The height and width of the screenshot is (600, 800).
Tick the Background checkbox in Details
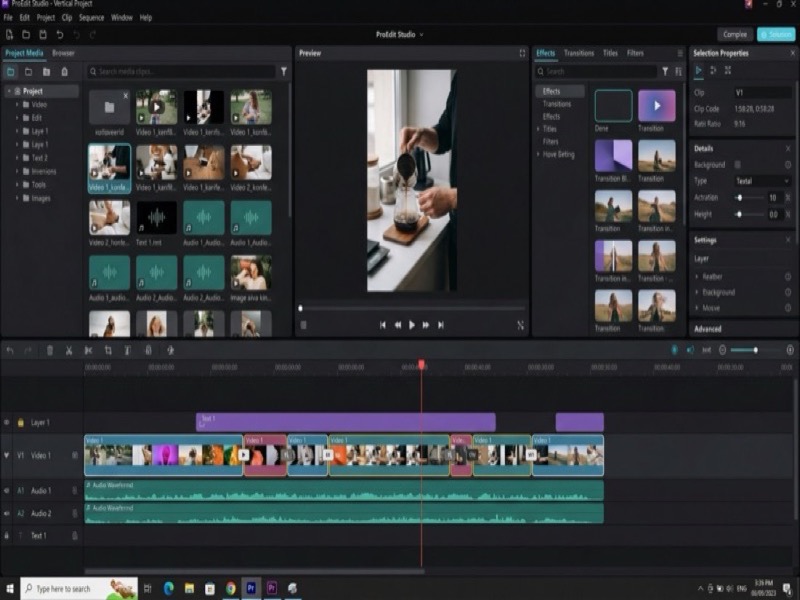738,164
